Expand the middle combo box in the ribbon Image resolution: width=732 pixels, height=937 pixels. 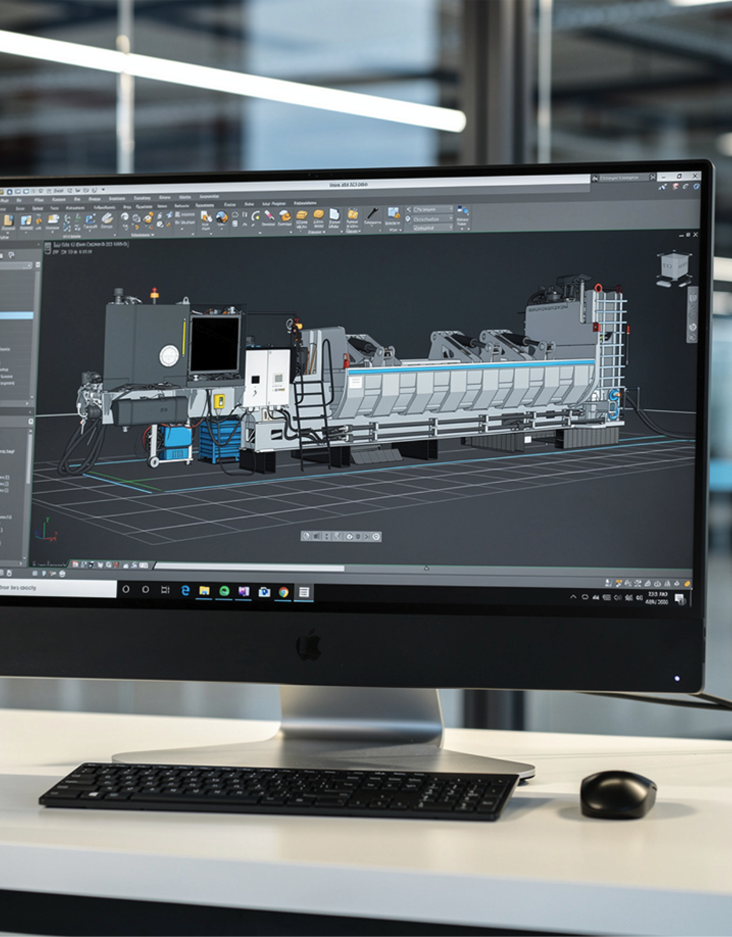point(431,218)
